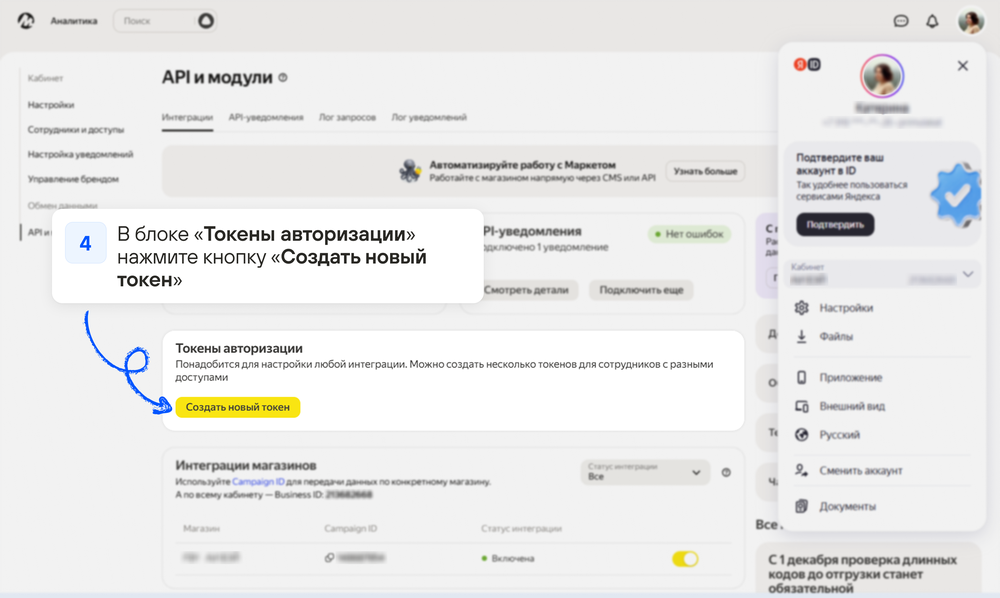Click the Магазин column header
1000x598 pixels.
click(202, 529)
